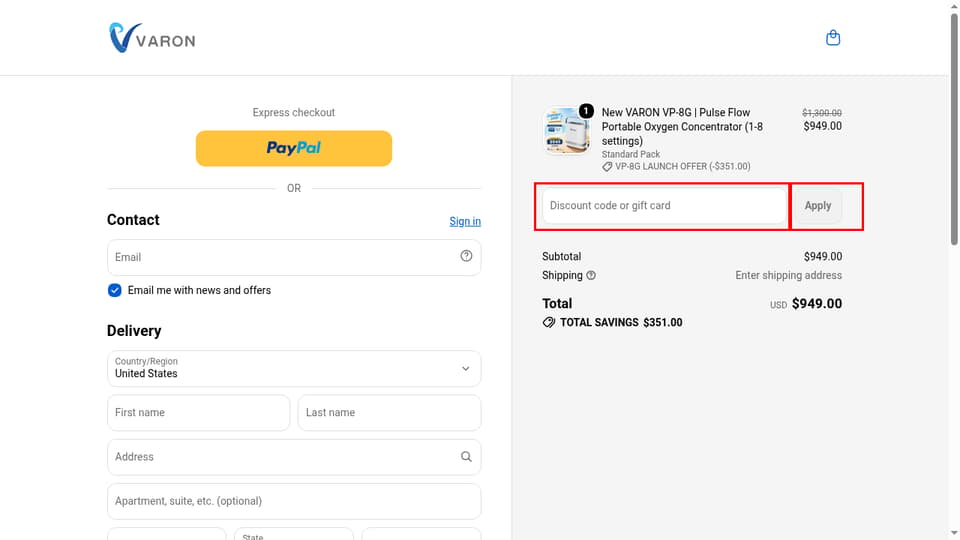Screen dimensions: 960x540
Task: Click the 'TOTAL SAVINGS $351.00' text
Action: [621, 323]
